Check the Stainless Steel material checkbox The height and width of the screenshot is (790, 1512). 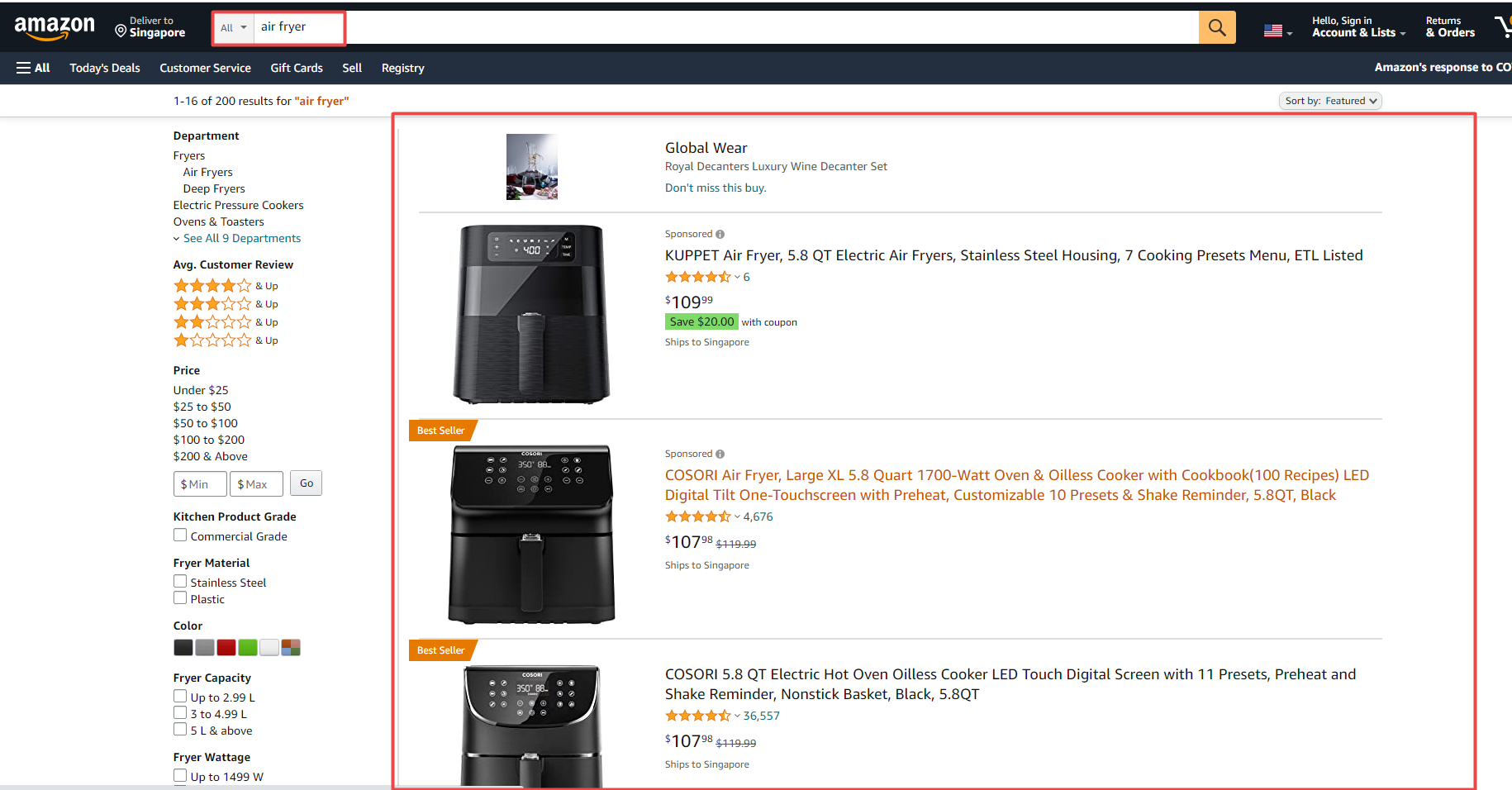click(180, 582)
